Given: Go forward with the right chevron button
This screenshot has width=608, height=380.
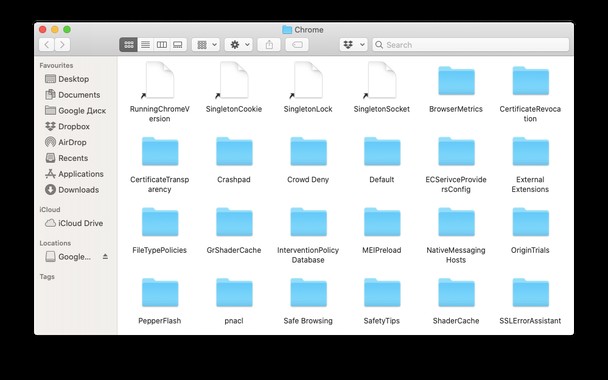Looking at the screenshot, I should [62, 45].
